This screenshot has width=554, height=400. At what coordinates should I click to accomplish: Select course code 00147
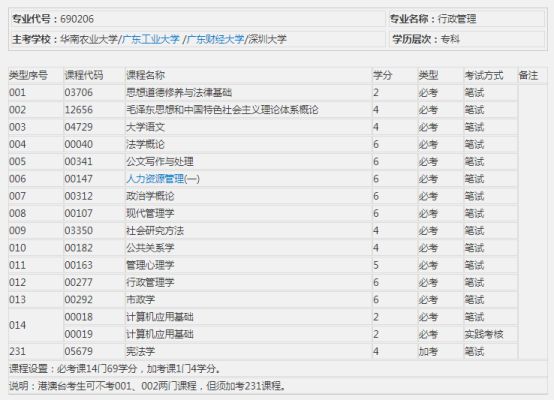pyautogui.click(x=78, y=179)
